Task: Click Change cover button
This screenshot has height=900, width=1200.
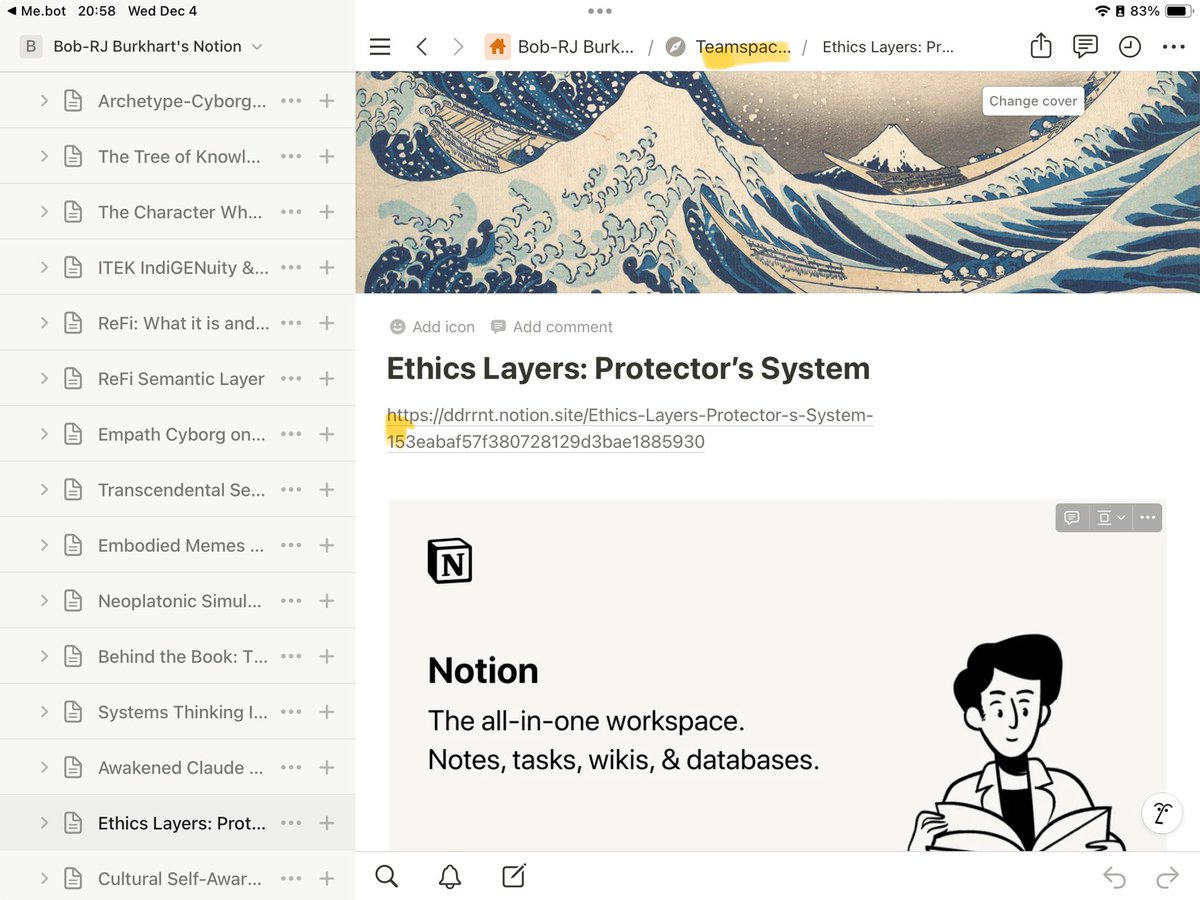Action: point(1033,101)
